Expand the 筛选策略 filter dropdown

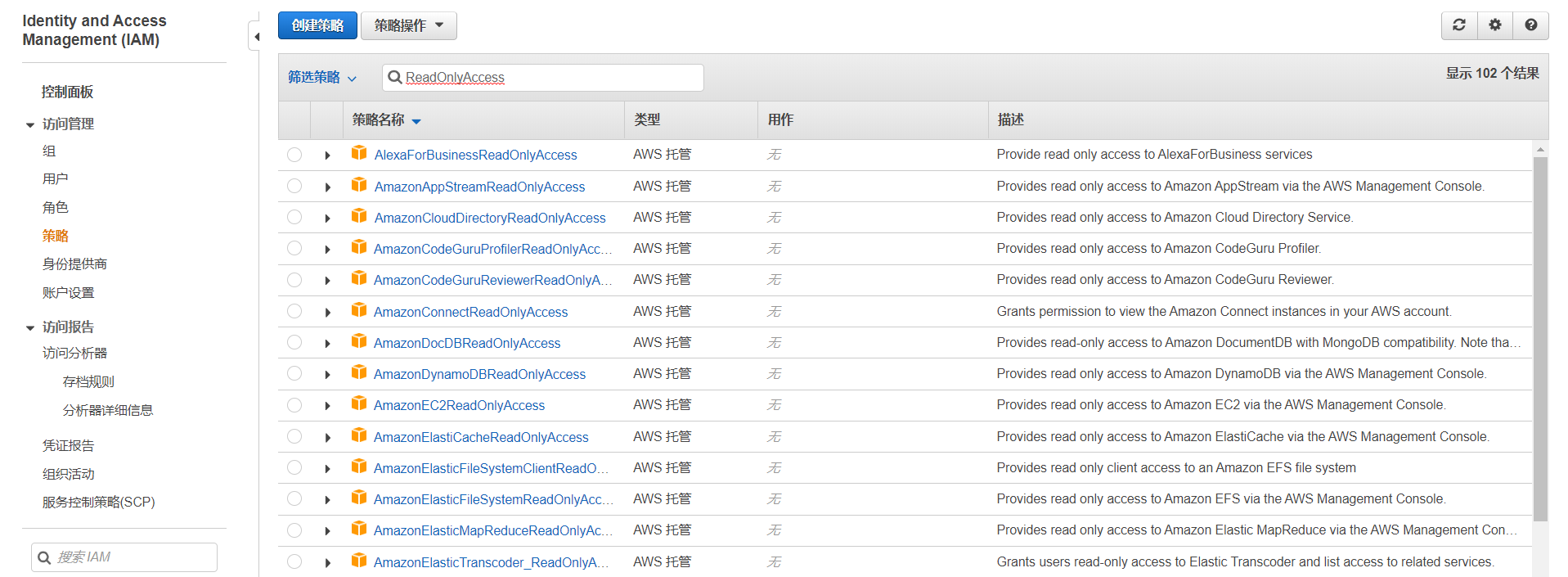(x=322, y=77)
